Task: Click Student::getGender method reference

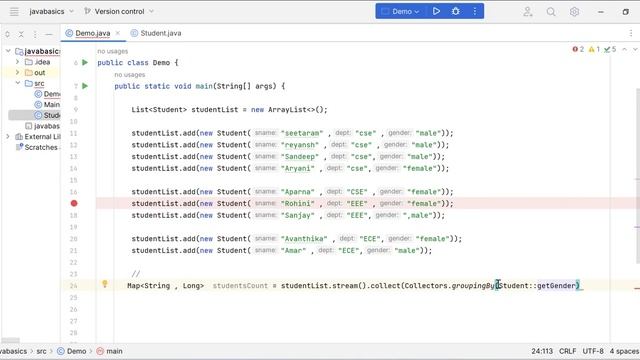Action: click(x=538, y=286)
